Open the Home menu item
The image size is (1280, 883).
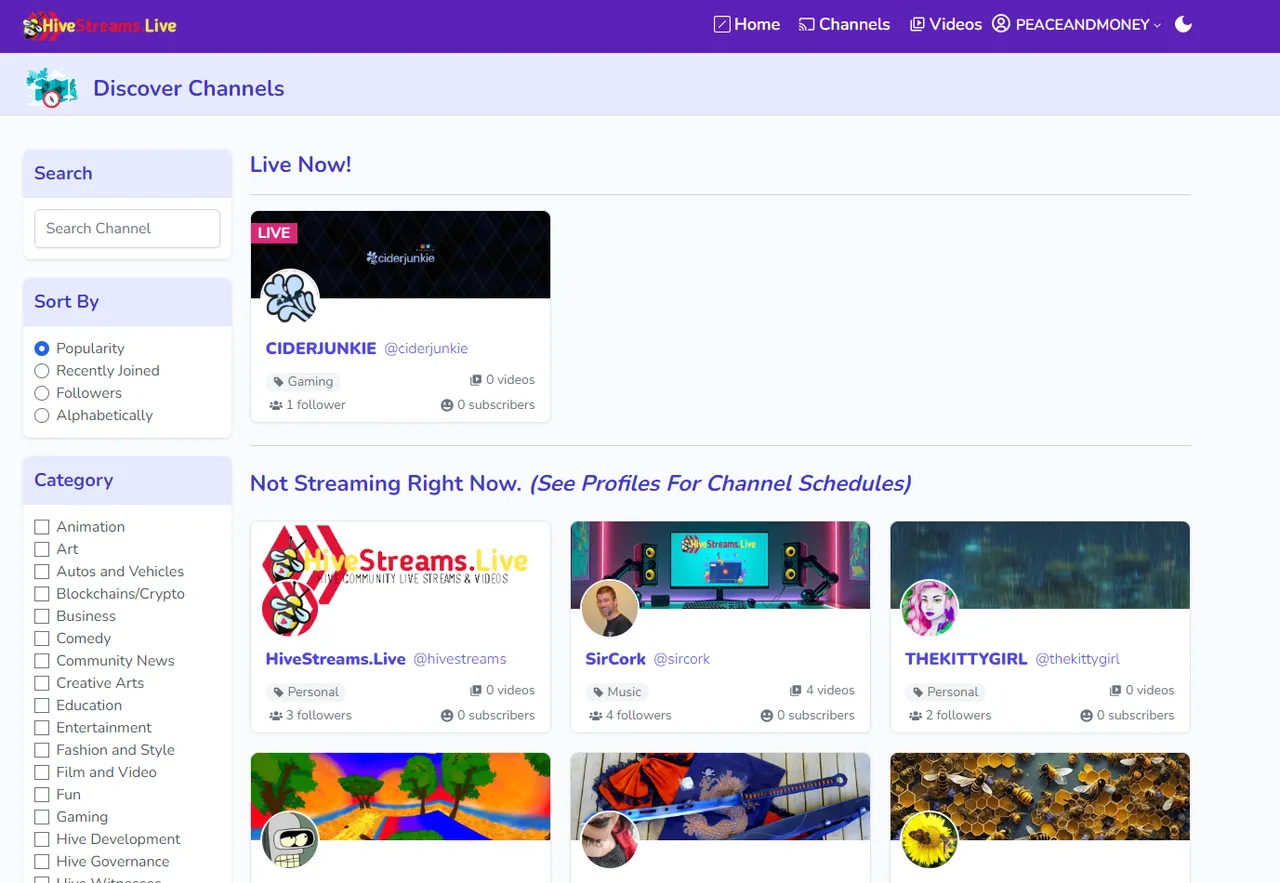(747, 24)
